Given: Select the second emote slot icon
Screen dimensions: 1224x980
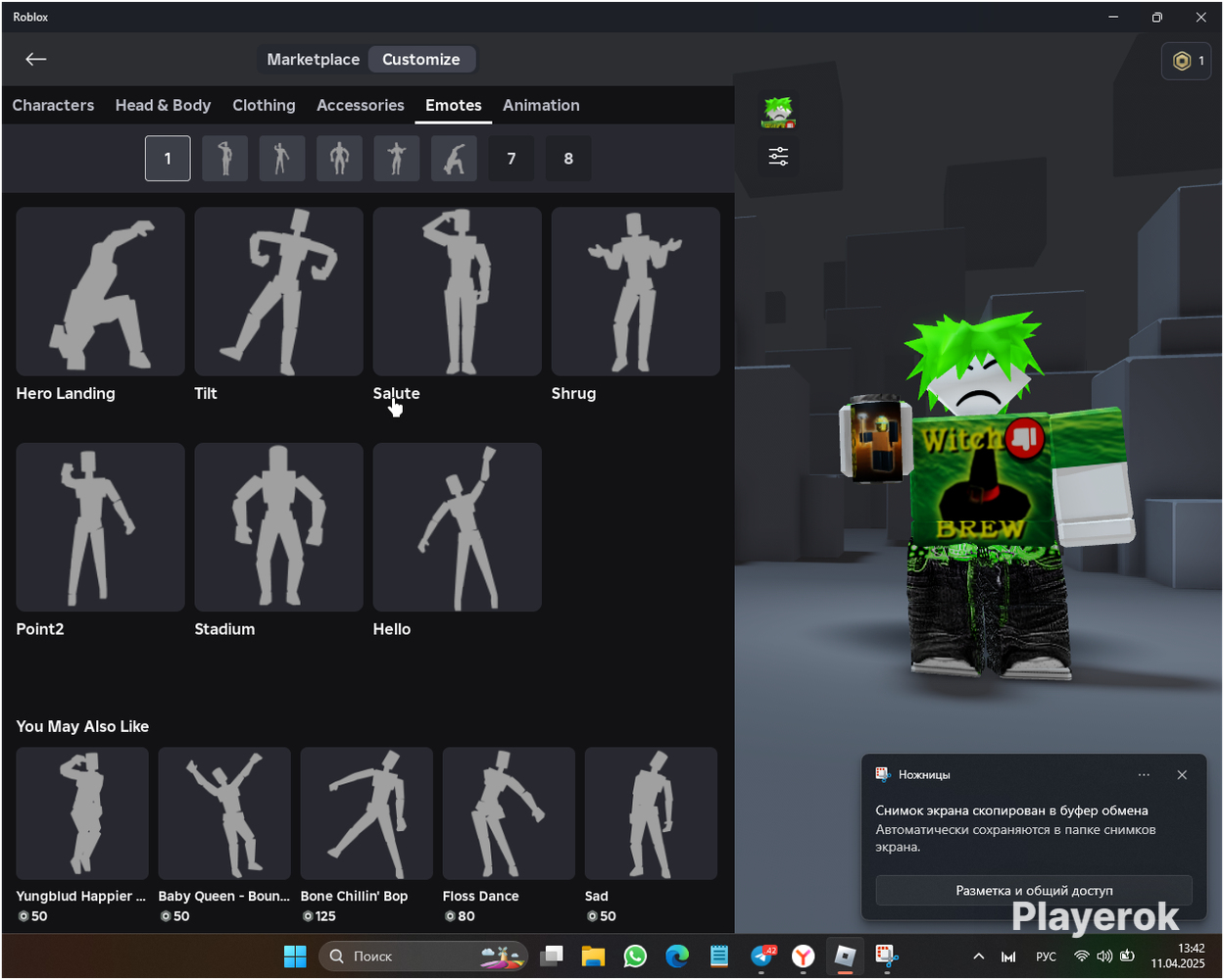Looking at the screenshot, I should [224, 158].
